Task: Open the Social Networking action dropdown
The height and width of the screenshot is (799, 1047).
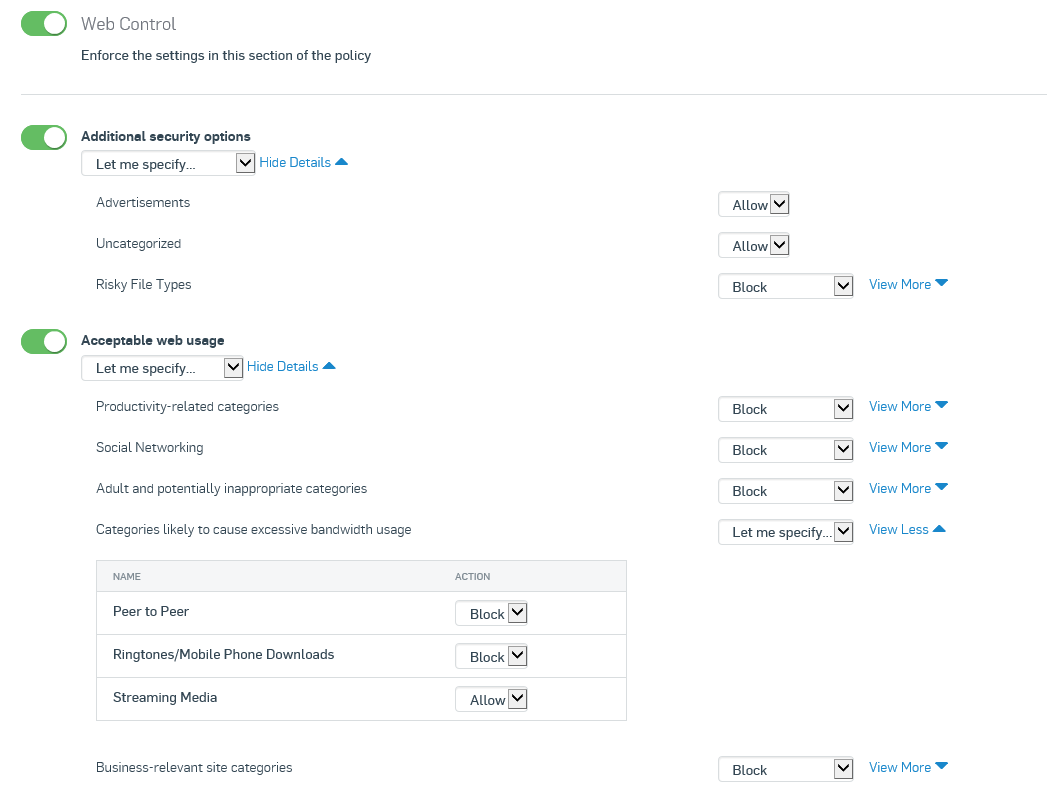Action: [786, 449]
